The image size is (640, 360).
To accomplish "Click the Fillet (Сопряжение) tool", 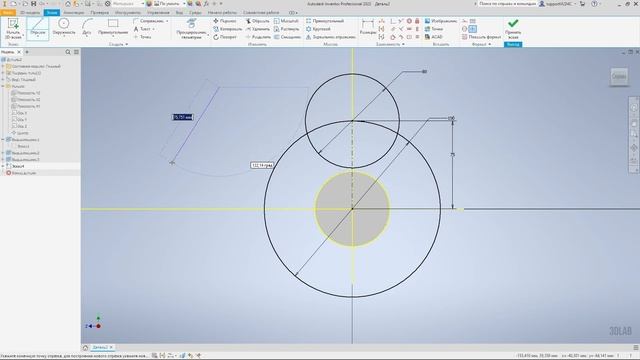I will tap(149, 21).
